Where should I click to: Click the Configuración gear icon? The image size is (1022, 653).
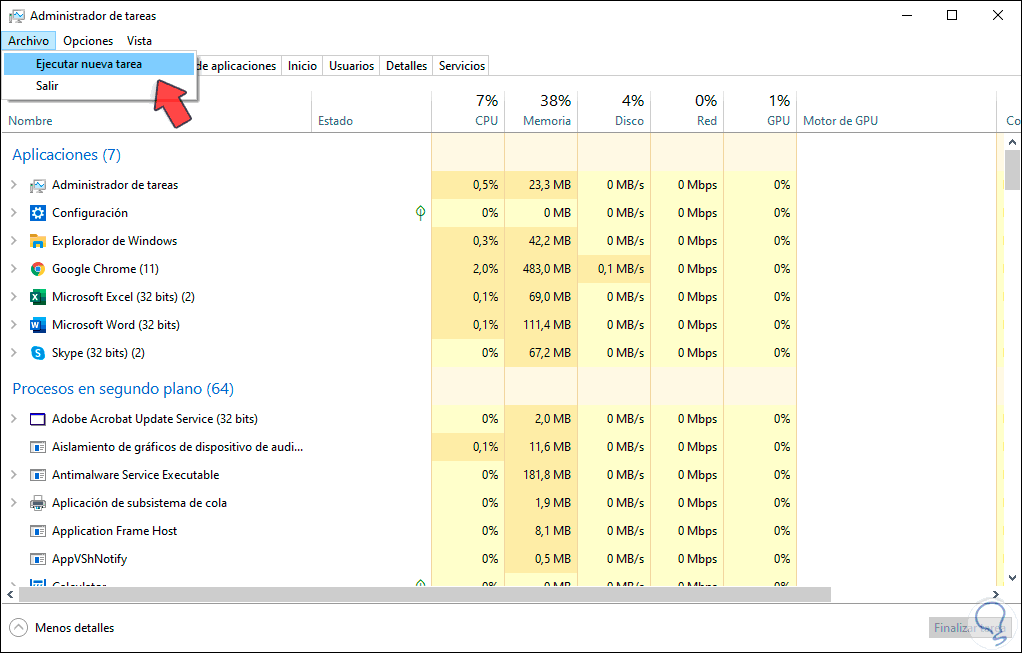pyautogui.click(x=38, y=213)
